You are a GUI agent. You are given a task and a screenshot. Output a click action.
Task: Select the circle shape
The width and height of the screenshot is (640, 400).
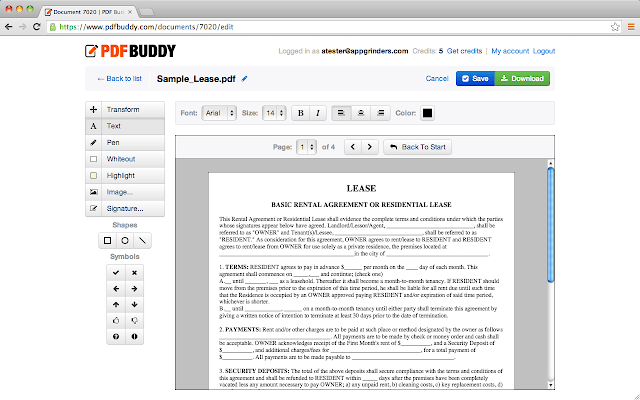click(126, 240)
